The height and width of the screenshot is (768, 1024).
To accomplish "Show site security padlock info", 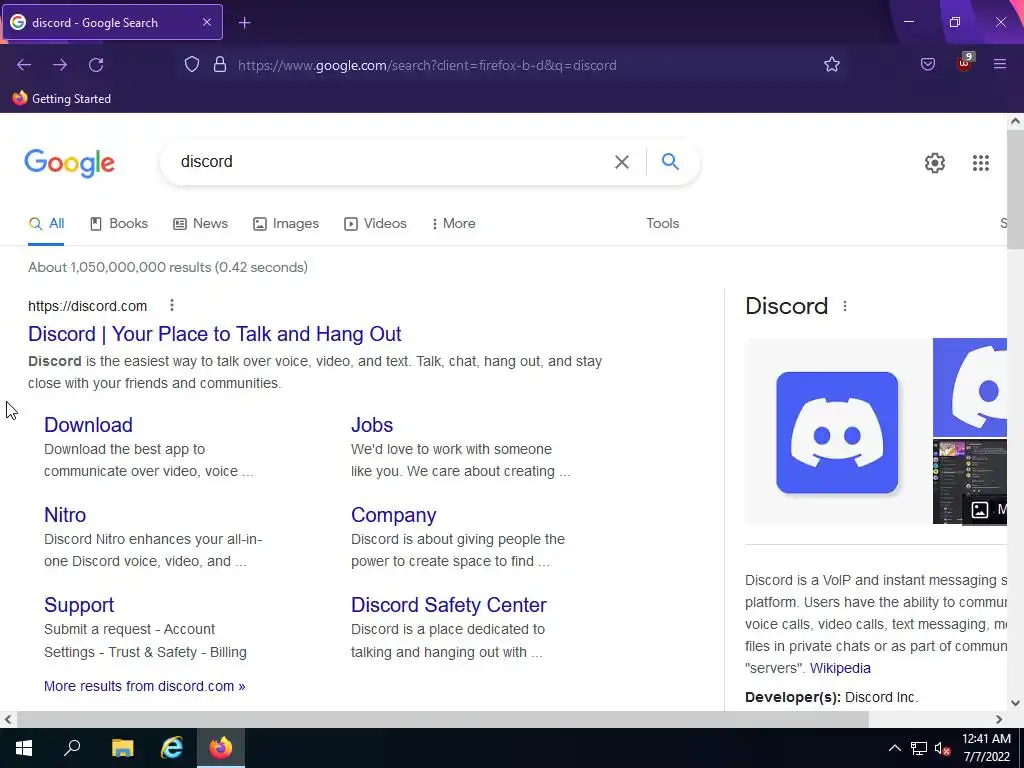I will (x=220, y=65).
